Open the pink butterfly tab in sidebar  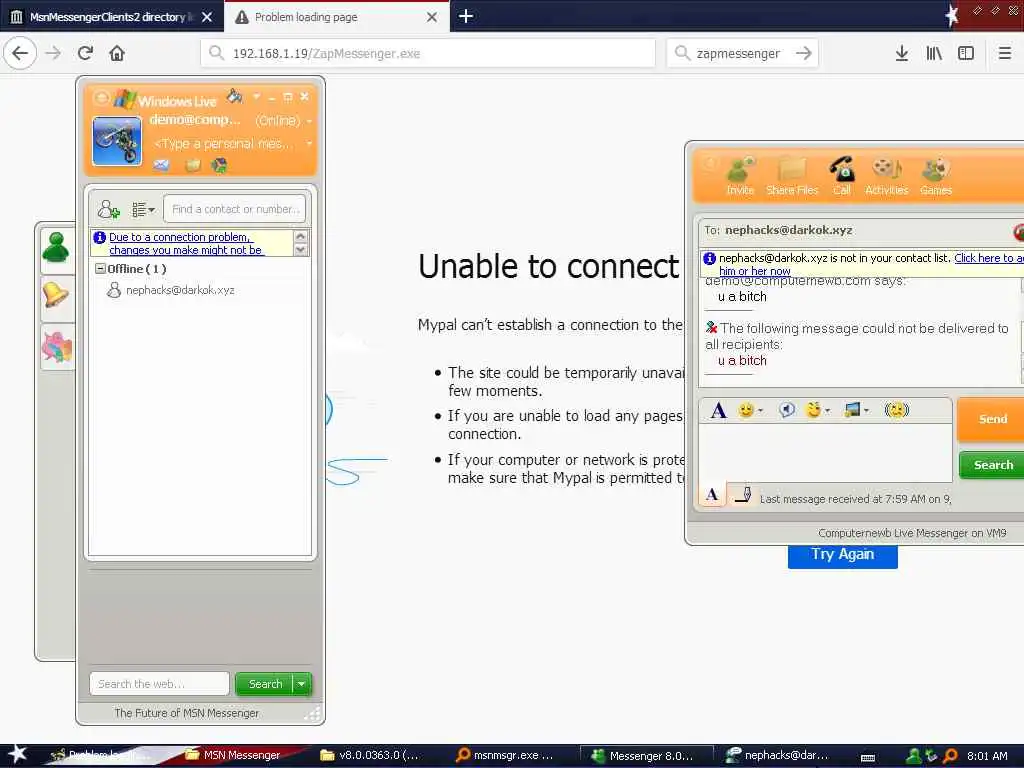coord(57,347)
